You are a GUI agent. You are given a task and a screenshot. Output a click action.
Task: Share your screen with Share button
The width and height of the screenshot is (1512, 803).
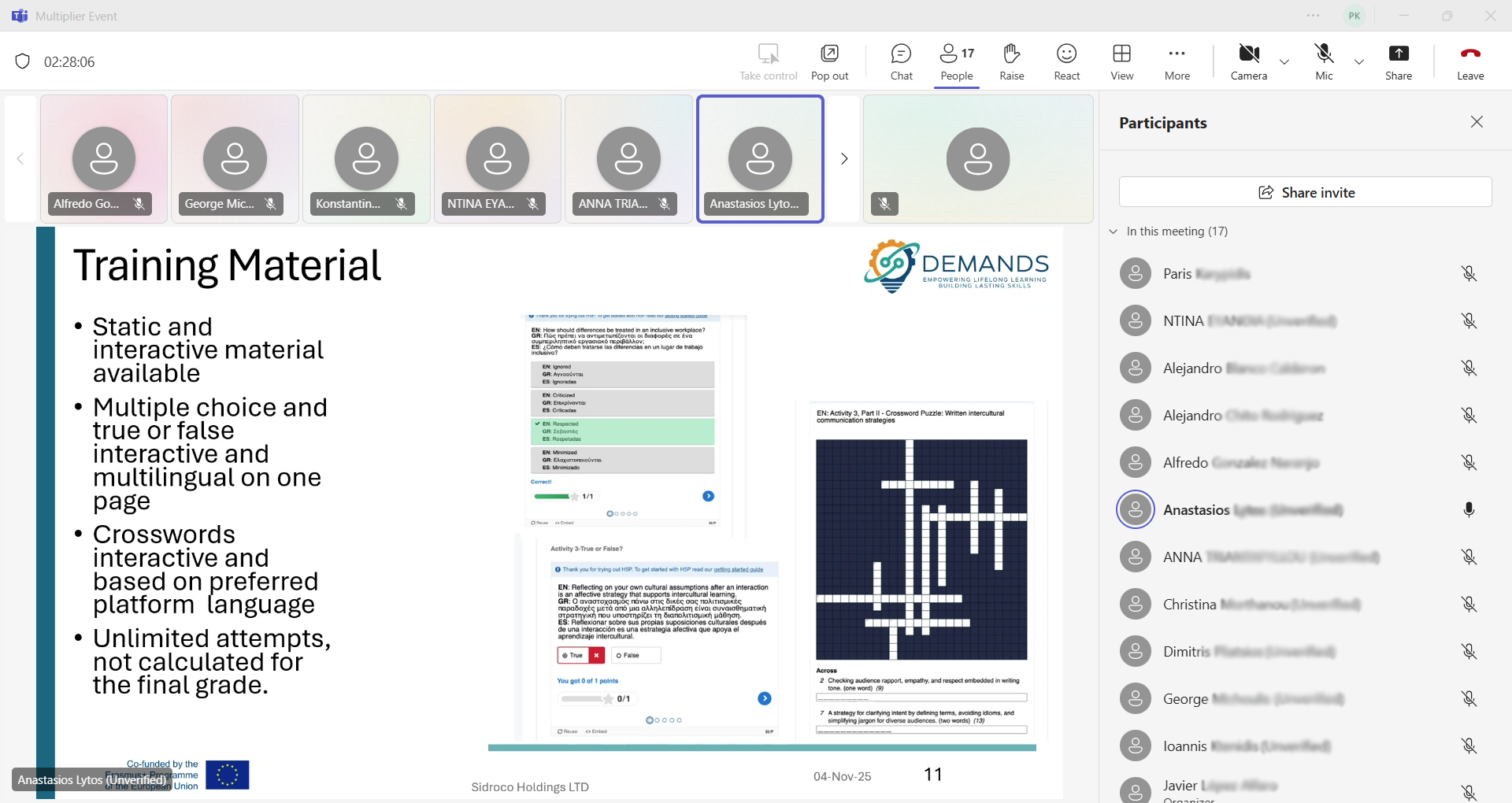coord(1398,61)
